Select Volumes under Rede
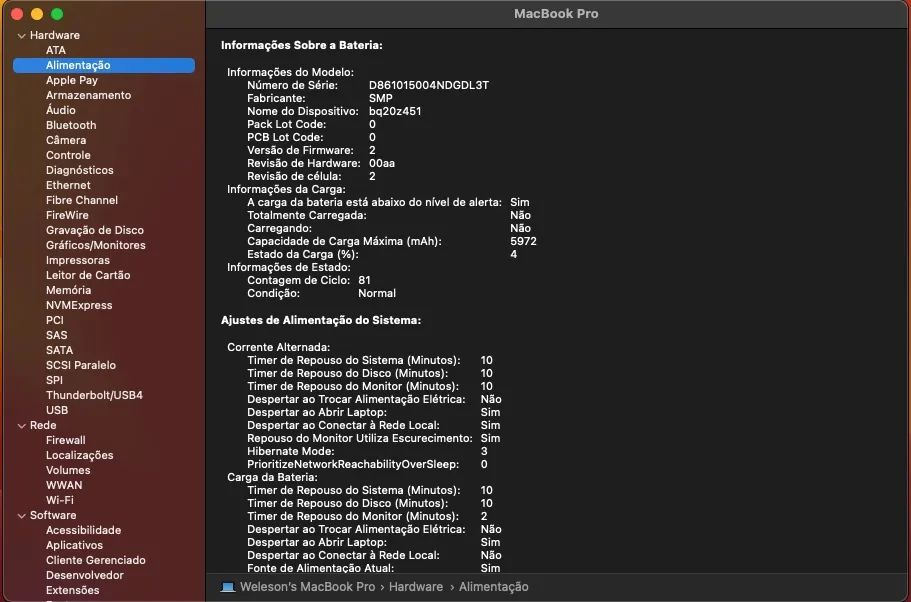Screen dimensions: 911x602 (68, 470)
